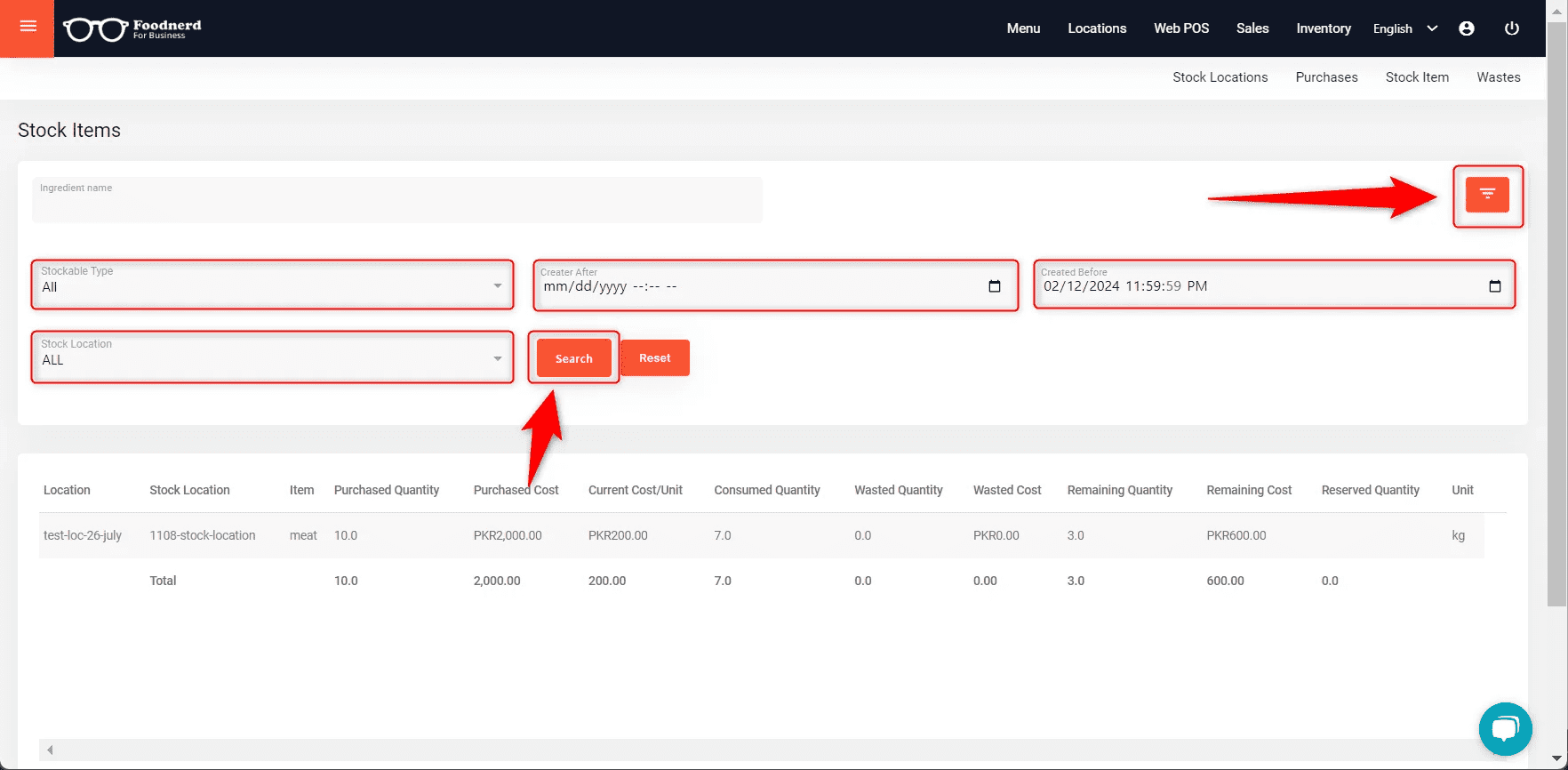Focus the Ingredient name input field
Screen dimensions: 1568x770
(x=397, y=200)
